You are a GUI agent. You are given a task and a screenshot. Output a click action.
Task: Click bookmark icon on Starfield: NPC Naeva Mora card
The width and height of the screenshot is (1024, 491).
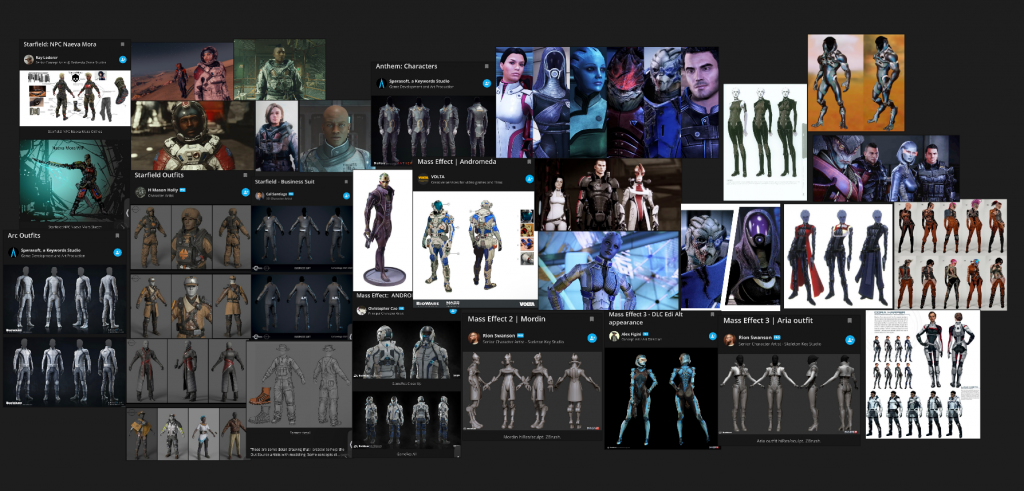[122, 44]
